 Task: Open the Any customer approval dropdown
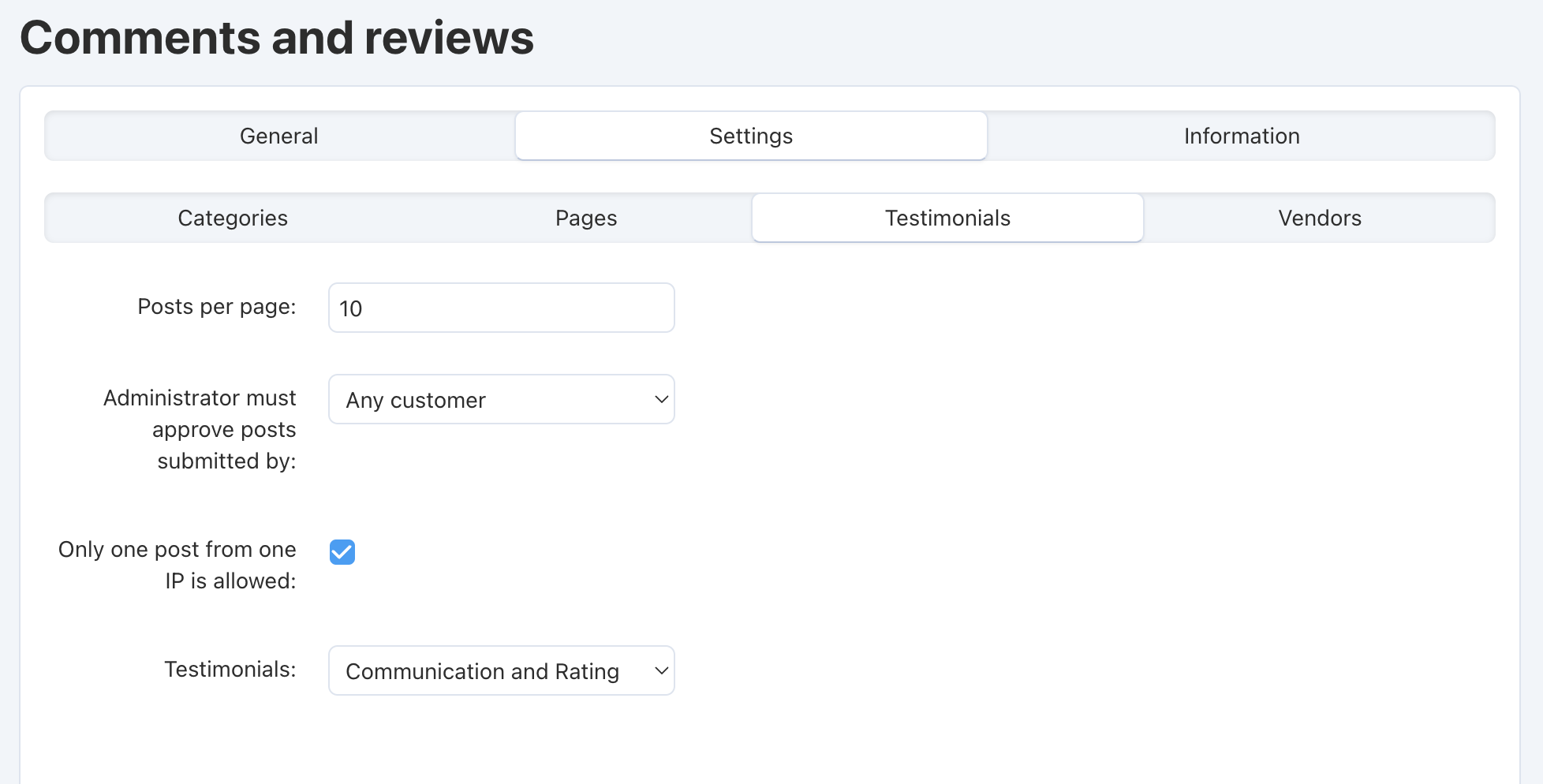coord(502,399)
